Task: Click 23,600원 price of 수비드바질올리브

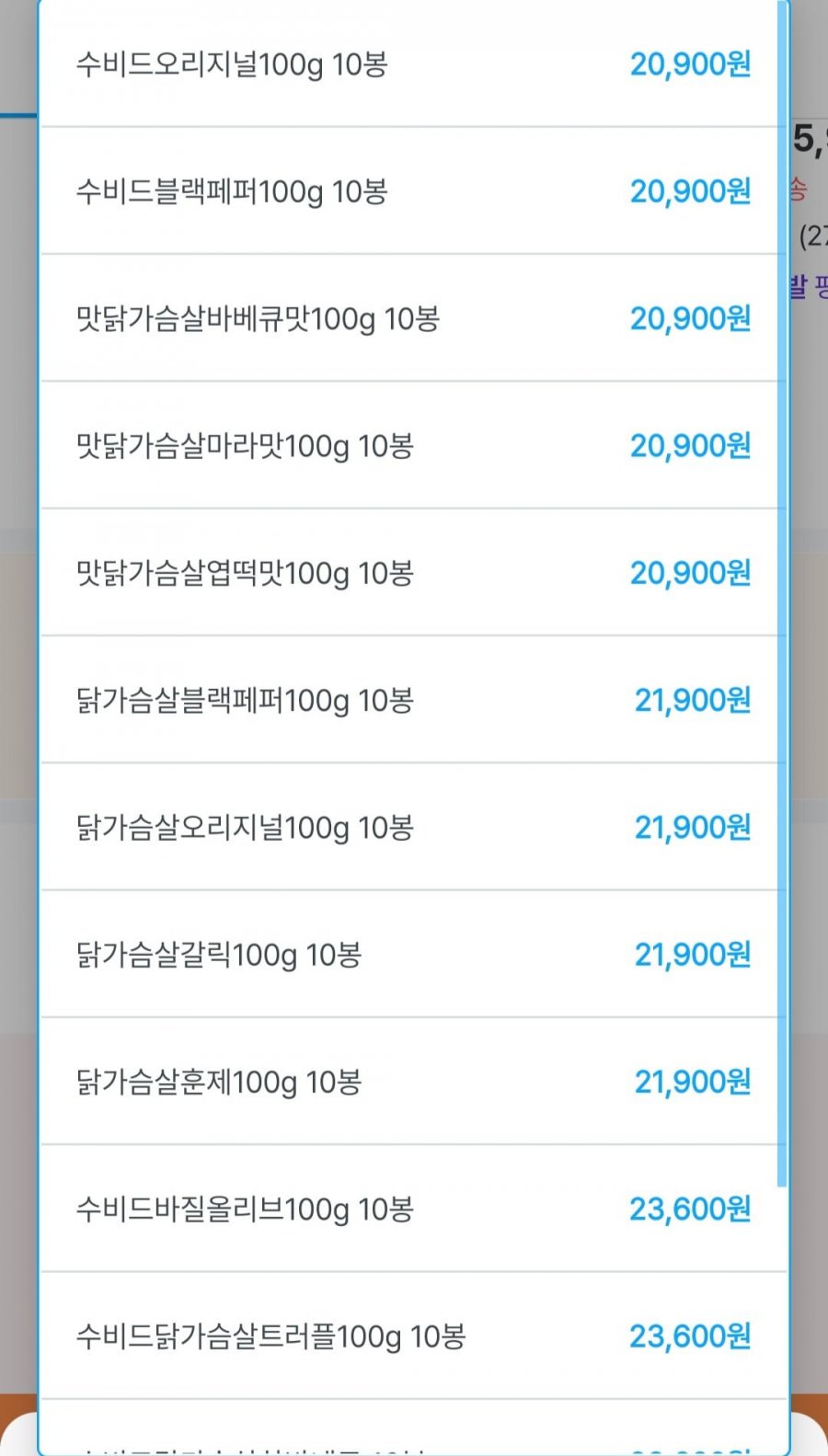Action: click(690, 1209)
